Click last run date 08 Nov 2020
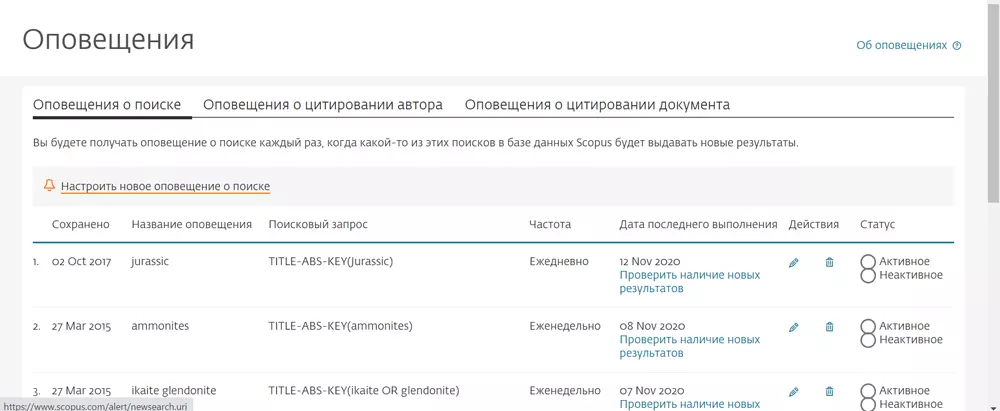1000x411 pixels. click(651, 325)
